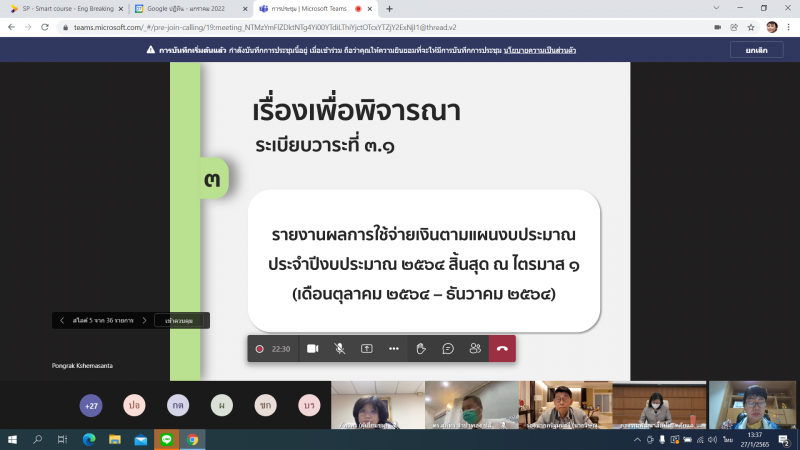This screenshot has width=800, height=450.
Task: Open the tab search dropdown
Action: (716, 8)
